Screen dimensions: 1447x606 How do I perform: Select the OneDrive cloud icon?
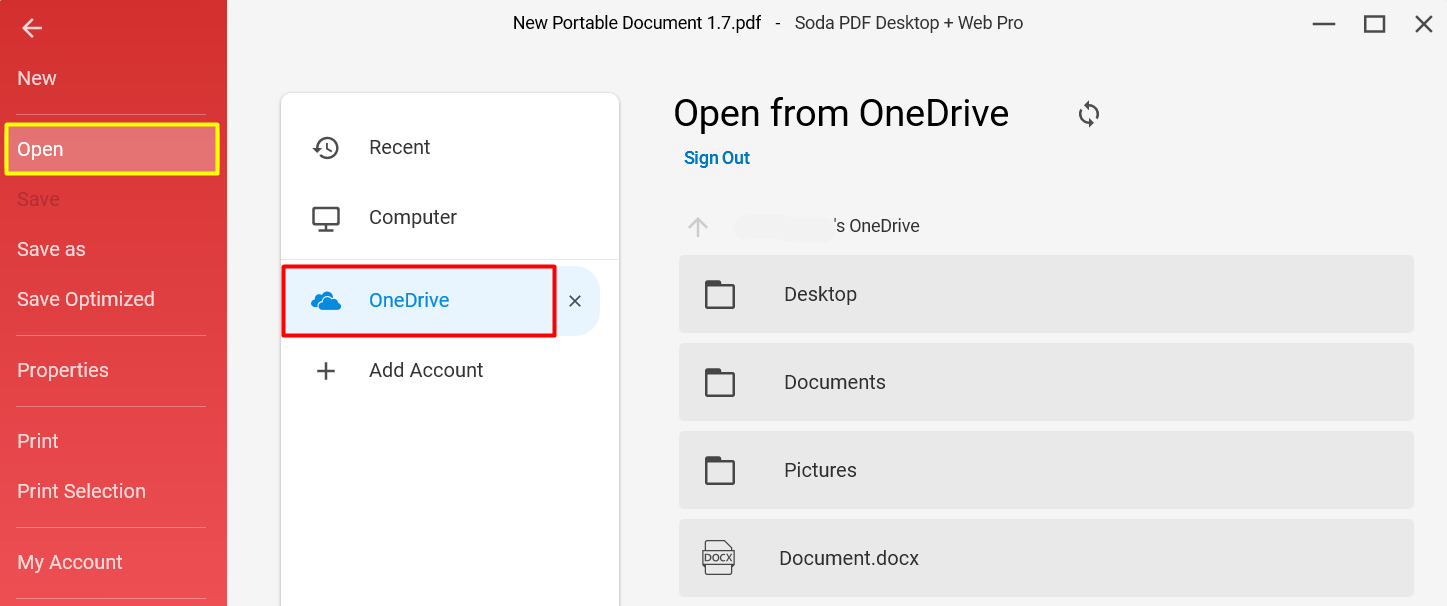[326, 300]
